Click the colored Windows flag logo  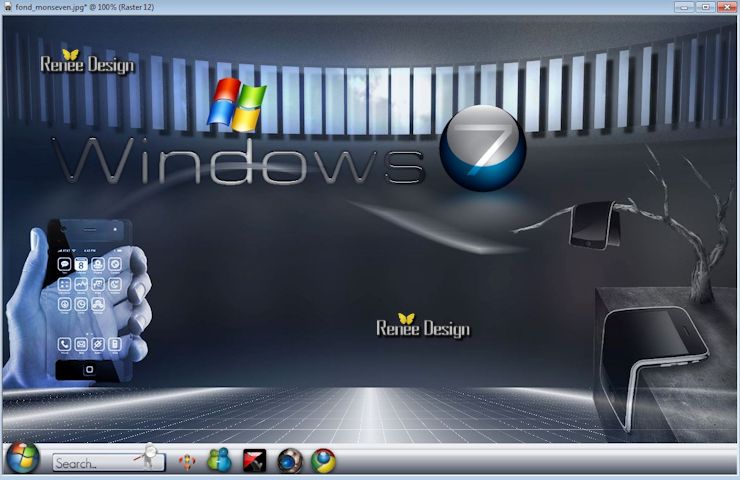[237, 105]
